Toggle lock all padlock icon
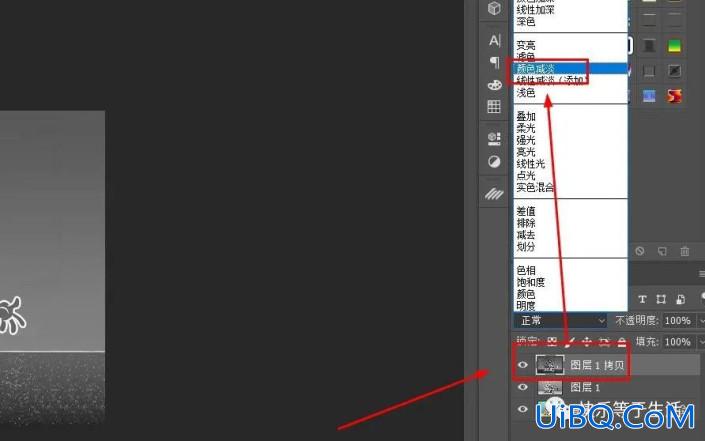Image resolution: width=705 pixels, height=441 pixels. 621,342
